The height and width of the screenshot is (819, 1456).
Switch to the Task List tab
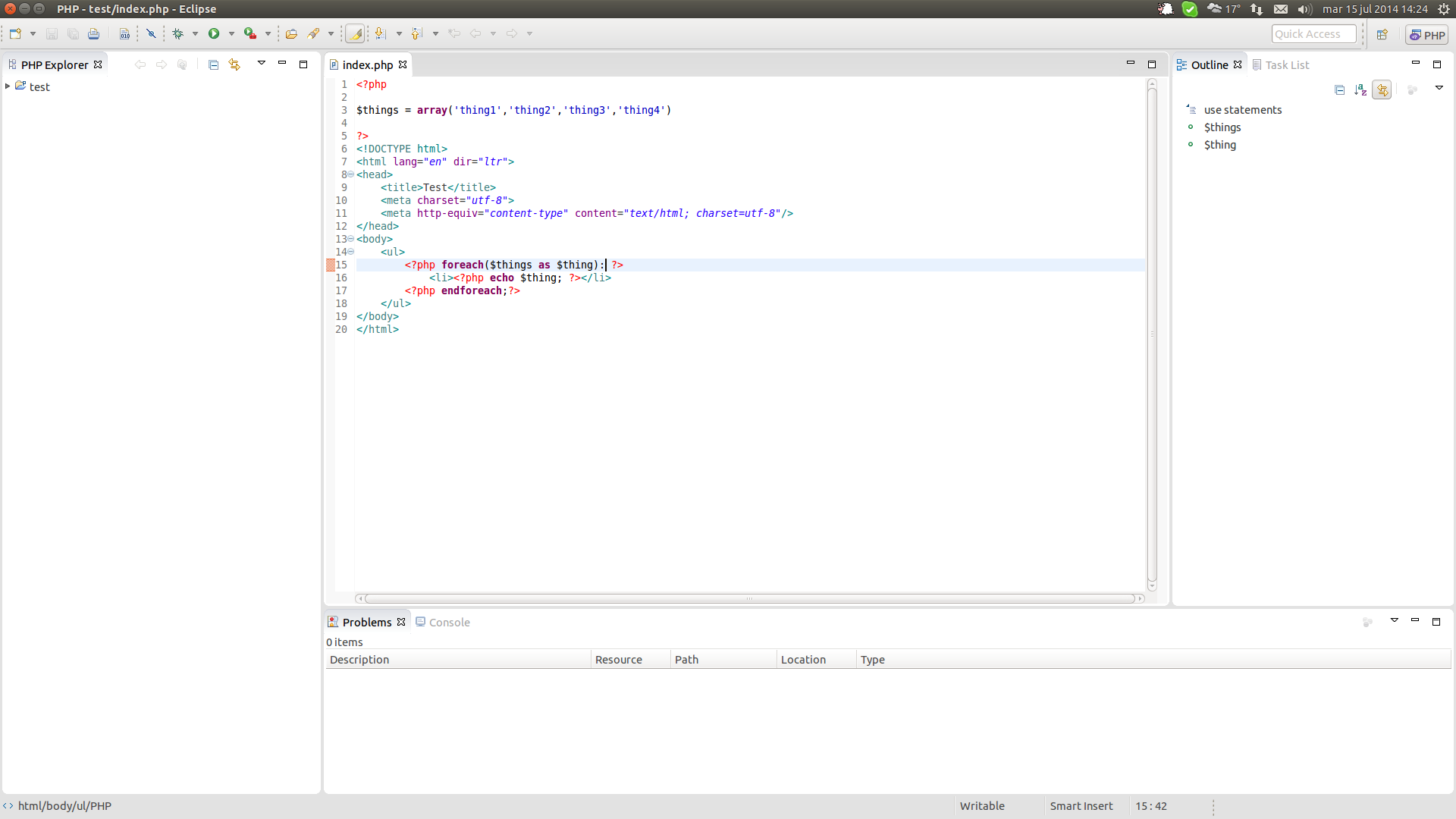[1287, 65]
